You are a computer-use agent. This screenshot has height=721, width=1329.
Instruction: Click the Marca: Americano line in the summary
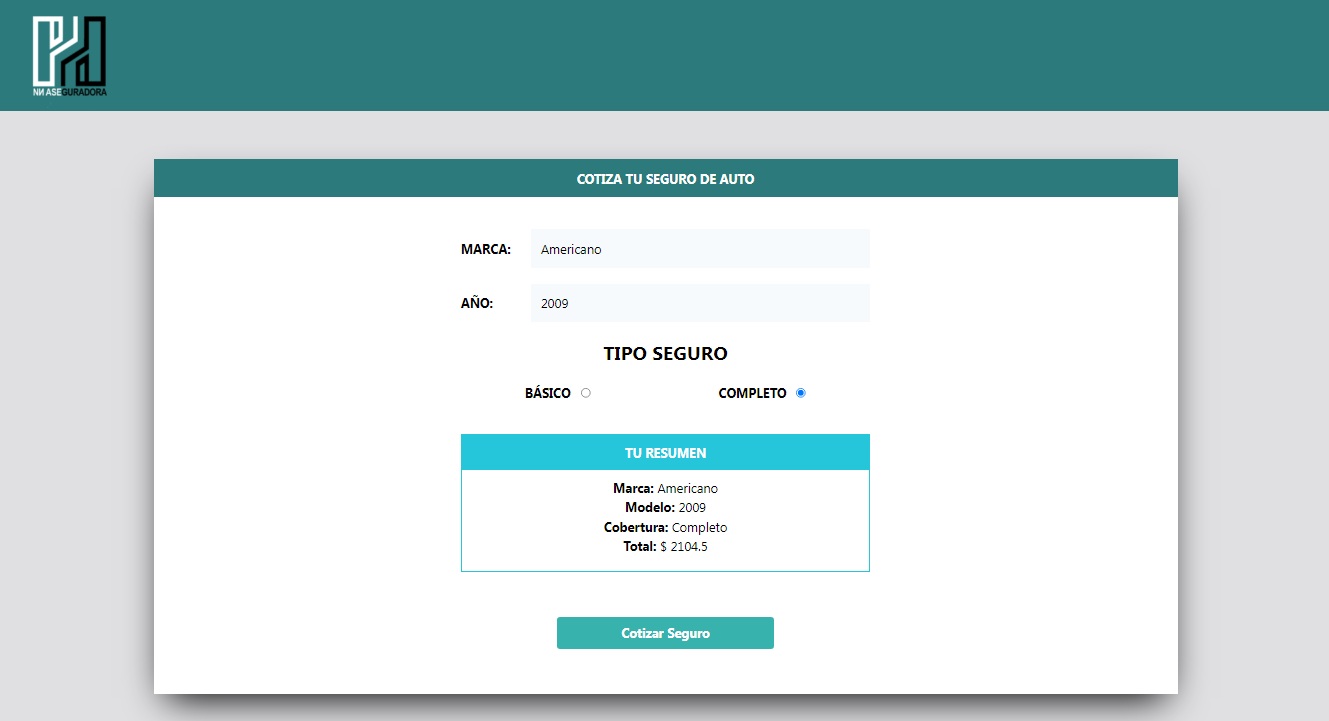click(x=665, y=488)
